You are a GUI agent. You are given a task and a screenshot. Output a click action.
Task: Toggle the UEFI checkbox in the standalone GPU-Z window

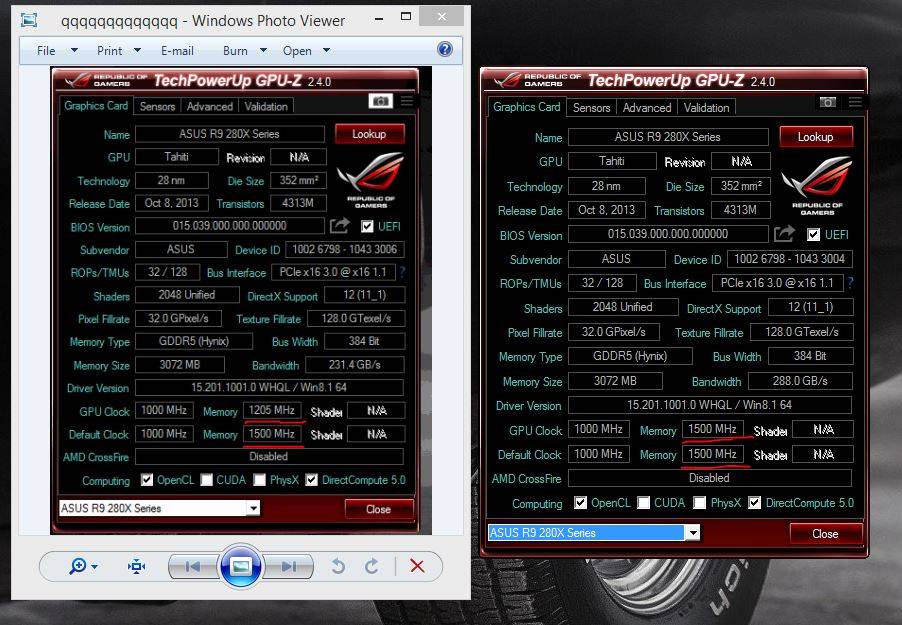click(x=813, y=235)
